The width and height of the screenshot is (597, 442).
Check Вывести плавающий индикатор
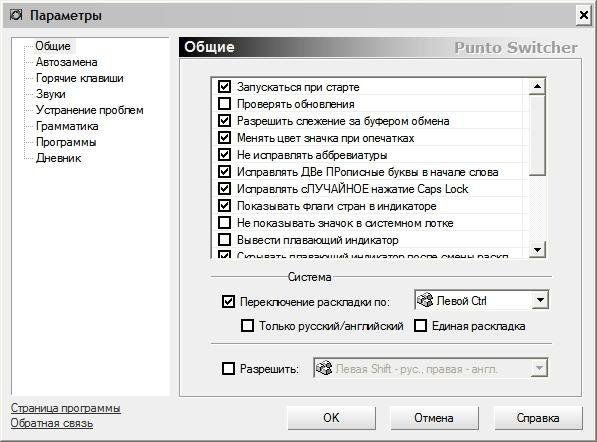point(224,239)
